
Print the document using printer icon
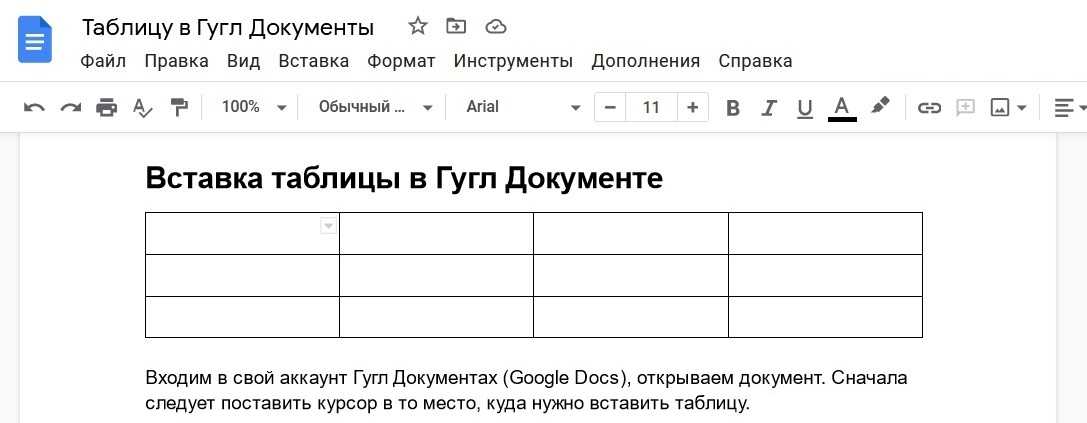click(106, 107)
